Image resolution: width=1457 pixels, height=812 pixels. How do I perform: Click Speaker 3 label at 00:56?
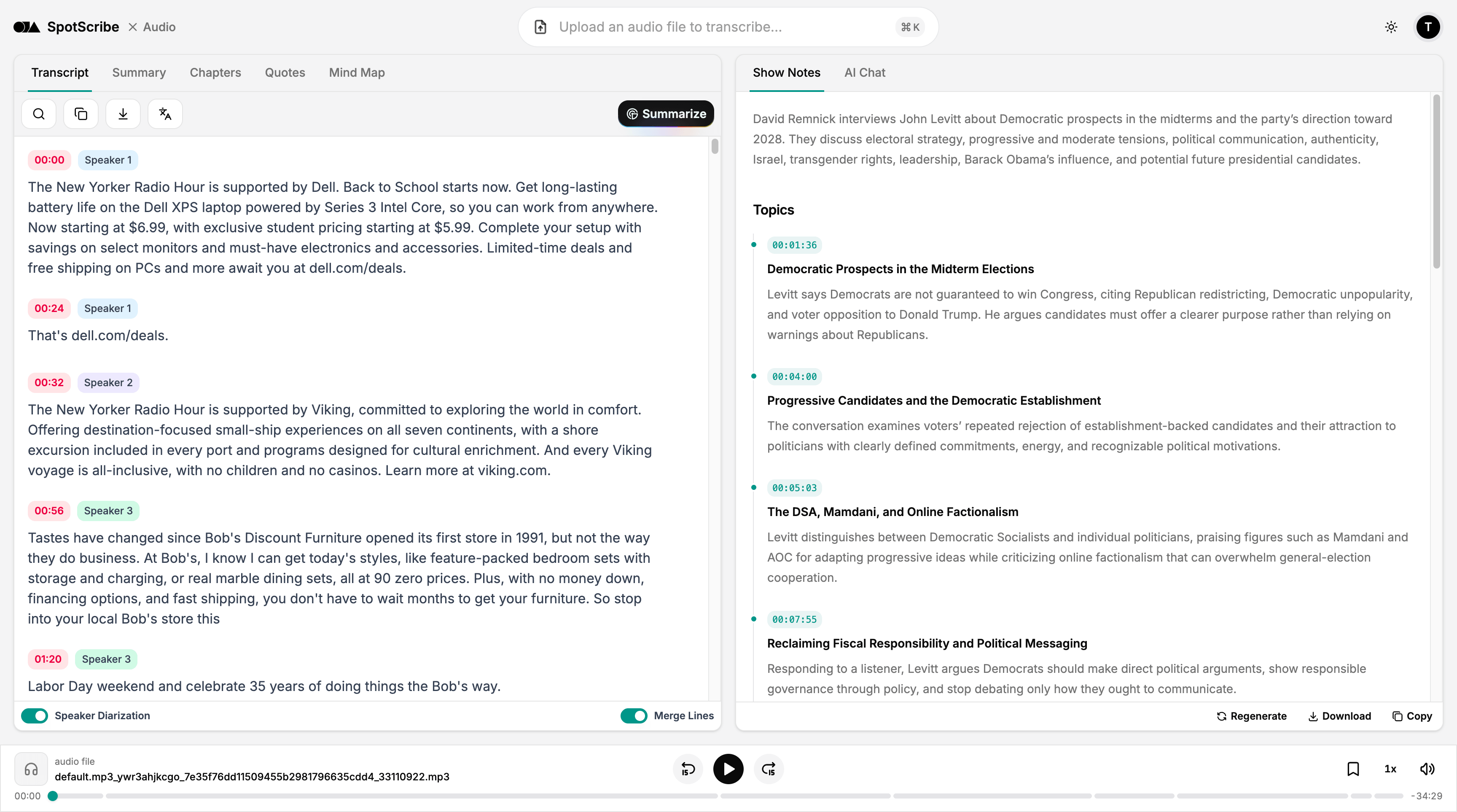click(108, 511)
